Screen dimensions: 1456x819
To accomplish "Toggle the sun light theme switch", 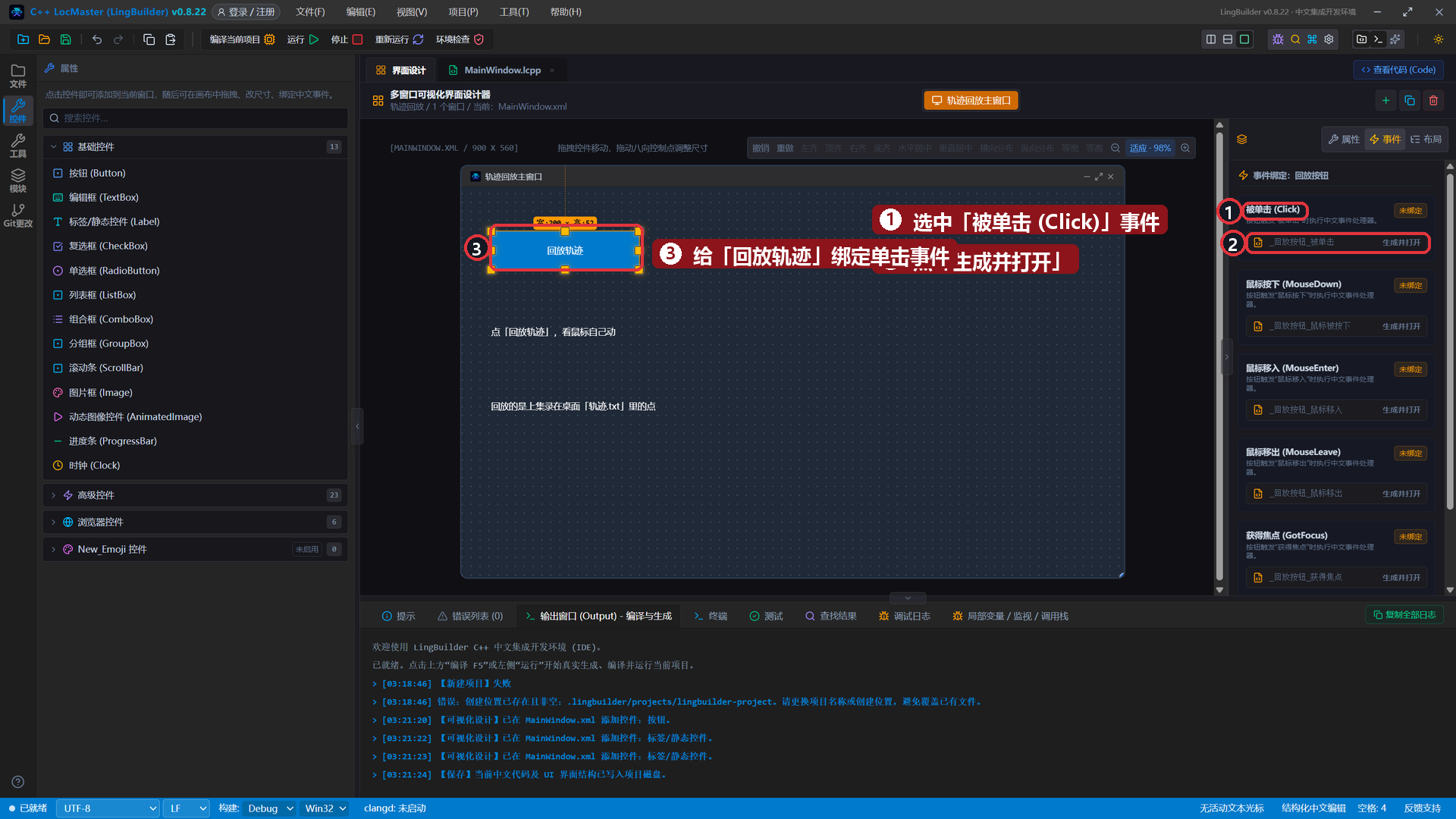I will pos(1439,39).
